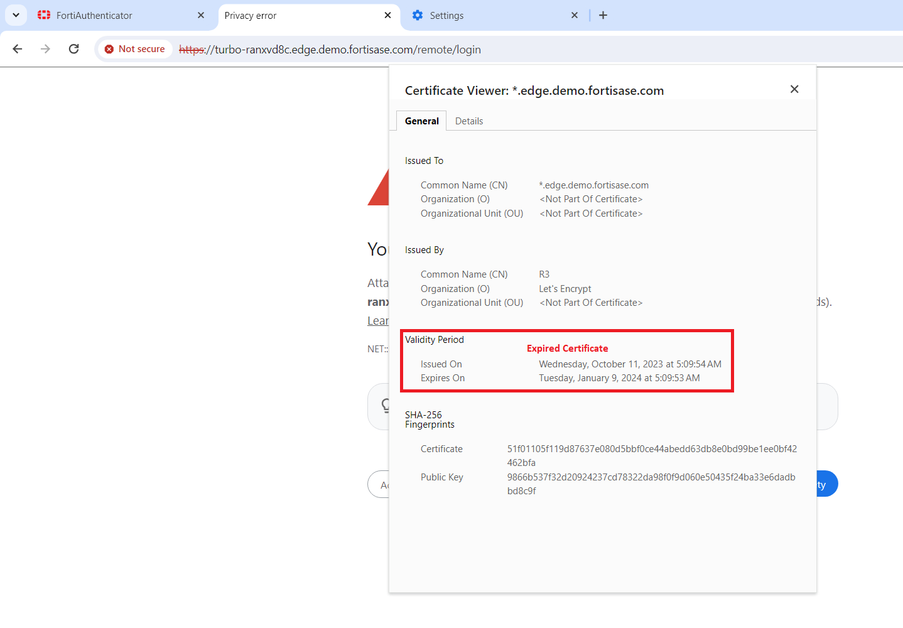The image size is (903, 628).
Task: Close the Privacy error tab
Action: (388, 16)
